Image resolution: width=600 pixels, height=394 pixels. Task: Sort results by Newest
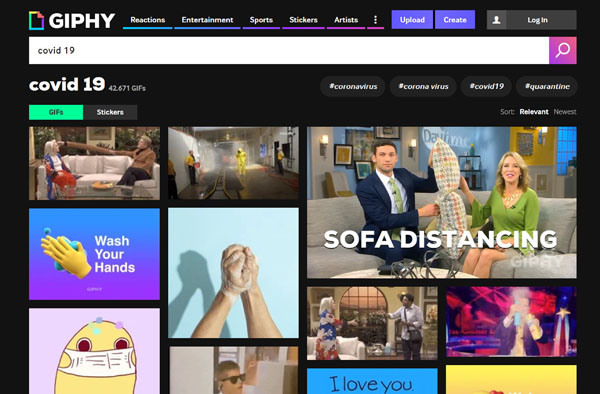click(x=565, y=112)
